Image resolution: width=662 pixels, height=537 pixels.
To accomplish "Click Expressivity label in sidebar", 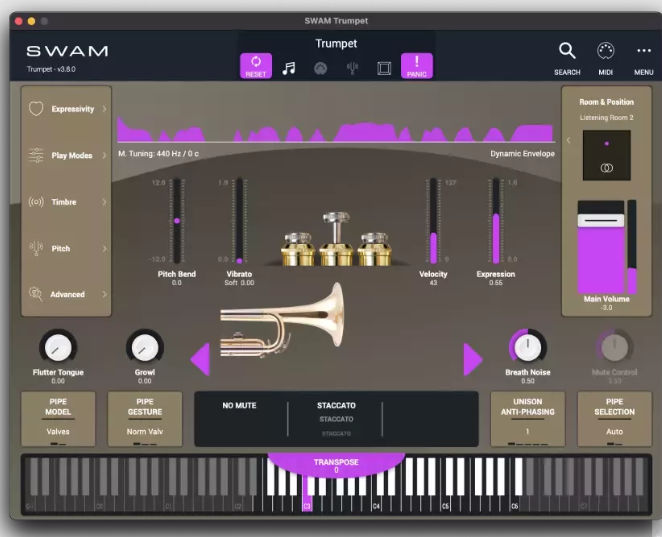I will 73,109.
